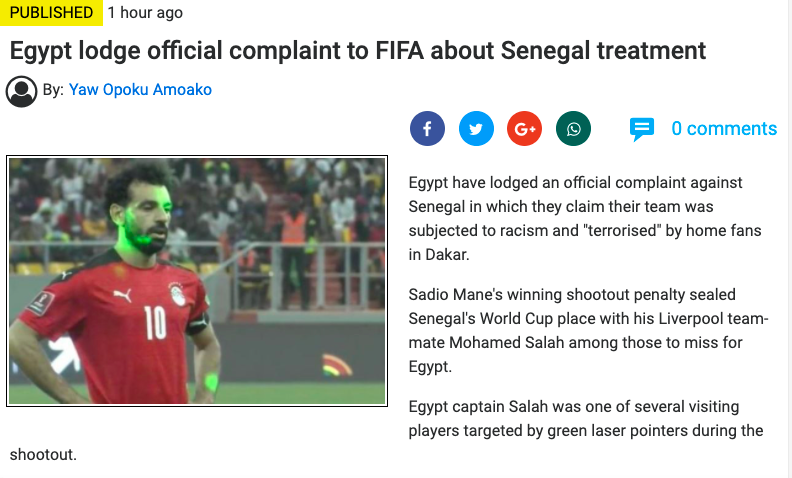The height and width of the screenshot is (478, 792).
Task: Share article on Google Plus
Action: (x=524, y=129)
